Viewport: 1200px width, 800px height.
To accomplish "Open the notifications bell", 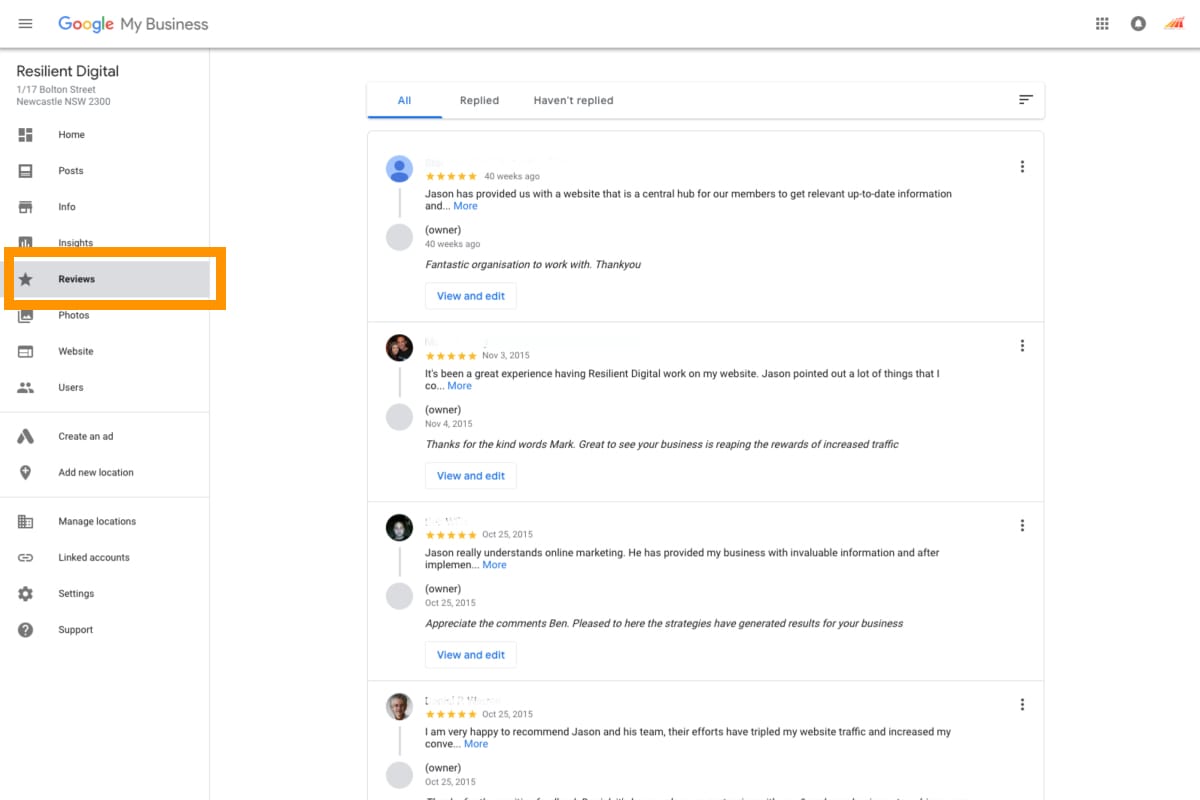I will tap(1138, 24).
